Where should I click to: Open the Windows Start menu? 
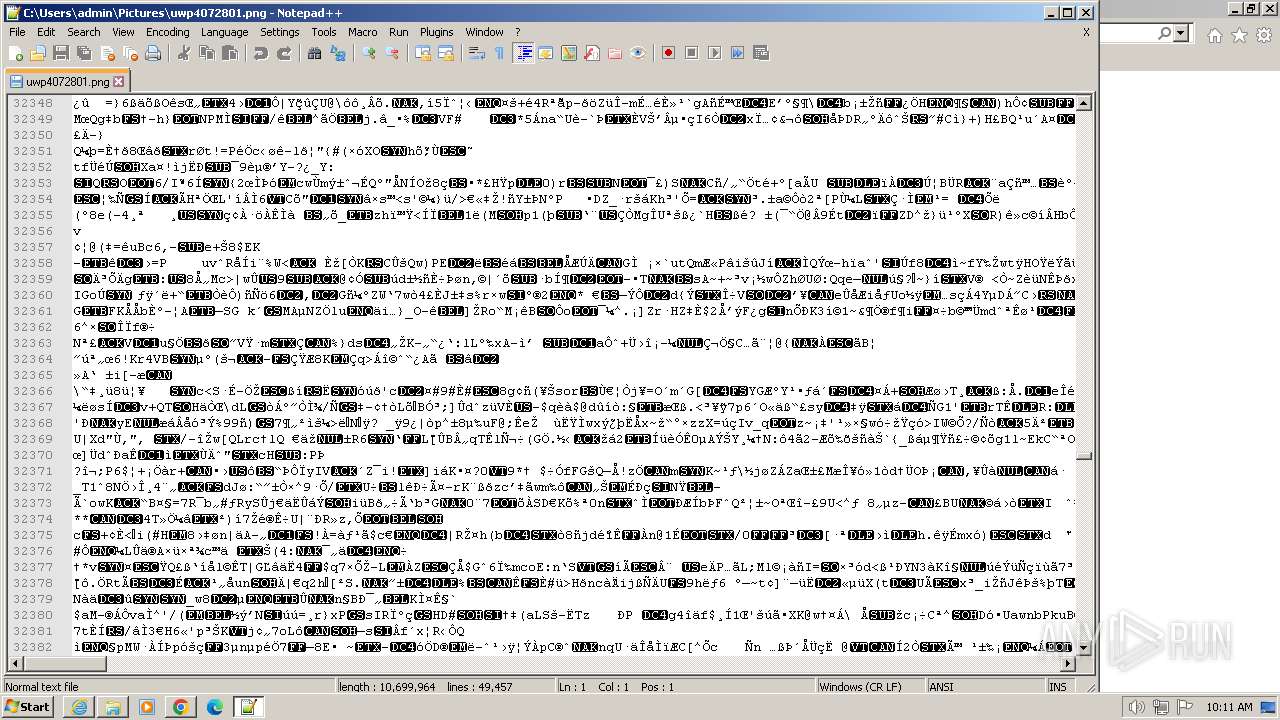[x=28, y=707]
